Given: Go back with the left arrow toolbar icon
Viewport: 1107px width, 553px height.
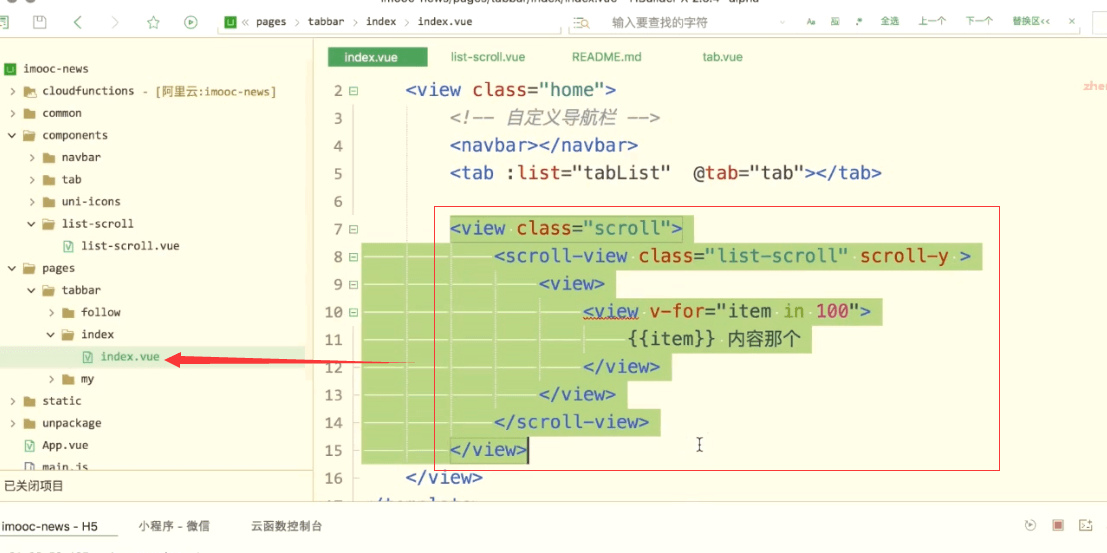Looking at the screenshot, I should point(78,23).
